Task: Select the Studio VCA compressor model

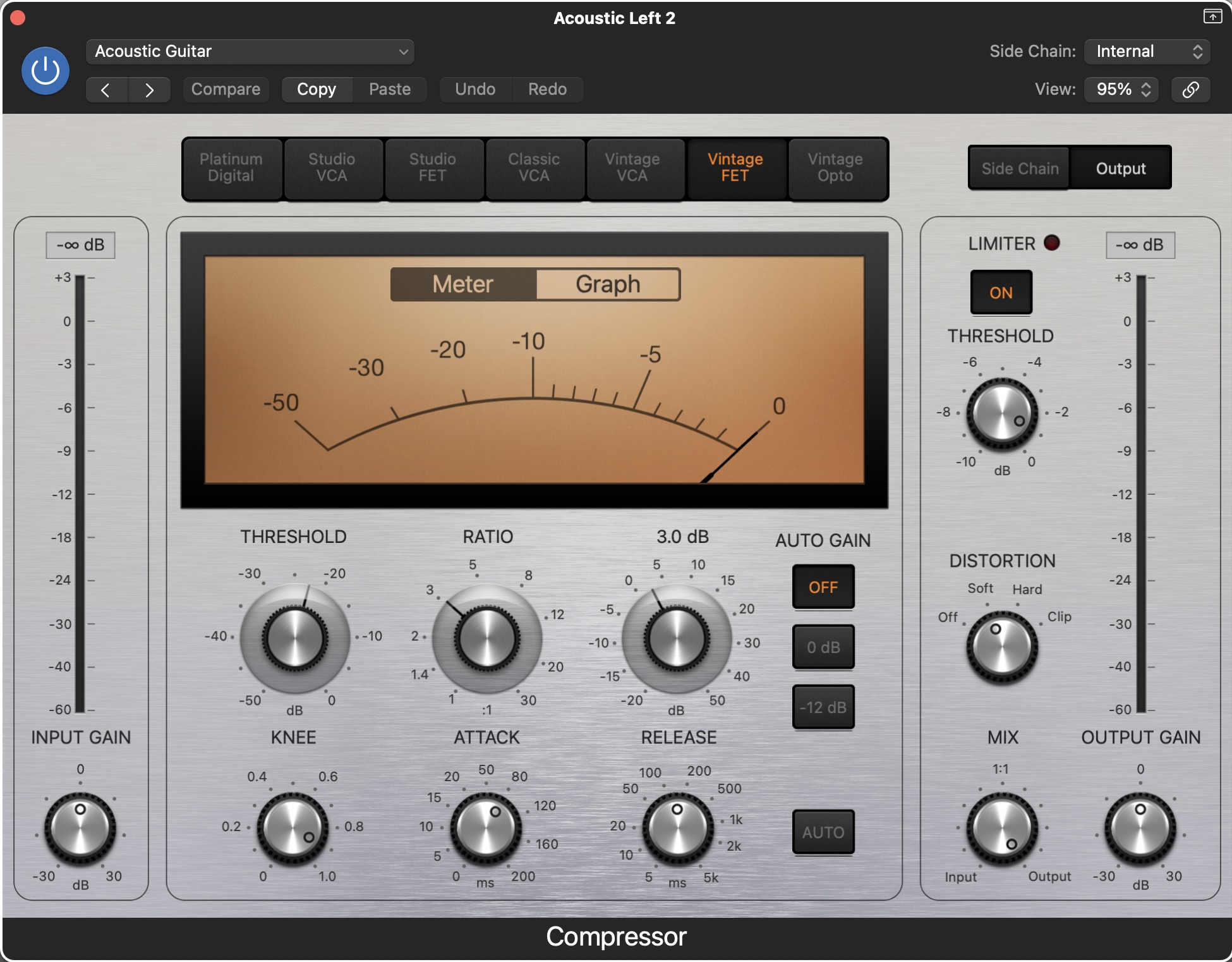Action: [332, 168]
